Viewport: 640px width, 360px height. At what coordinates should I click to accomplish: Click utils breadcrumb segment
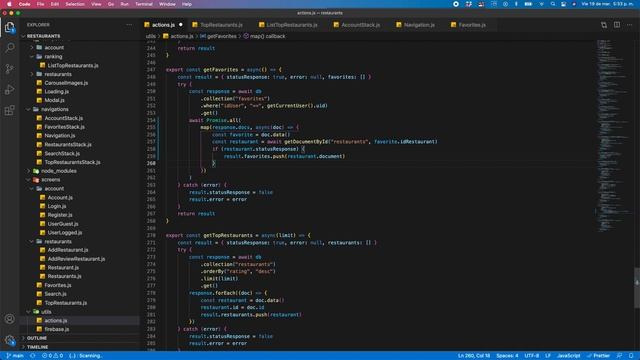[x=151, y=36]
